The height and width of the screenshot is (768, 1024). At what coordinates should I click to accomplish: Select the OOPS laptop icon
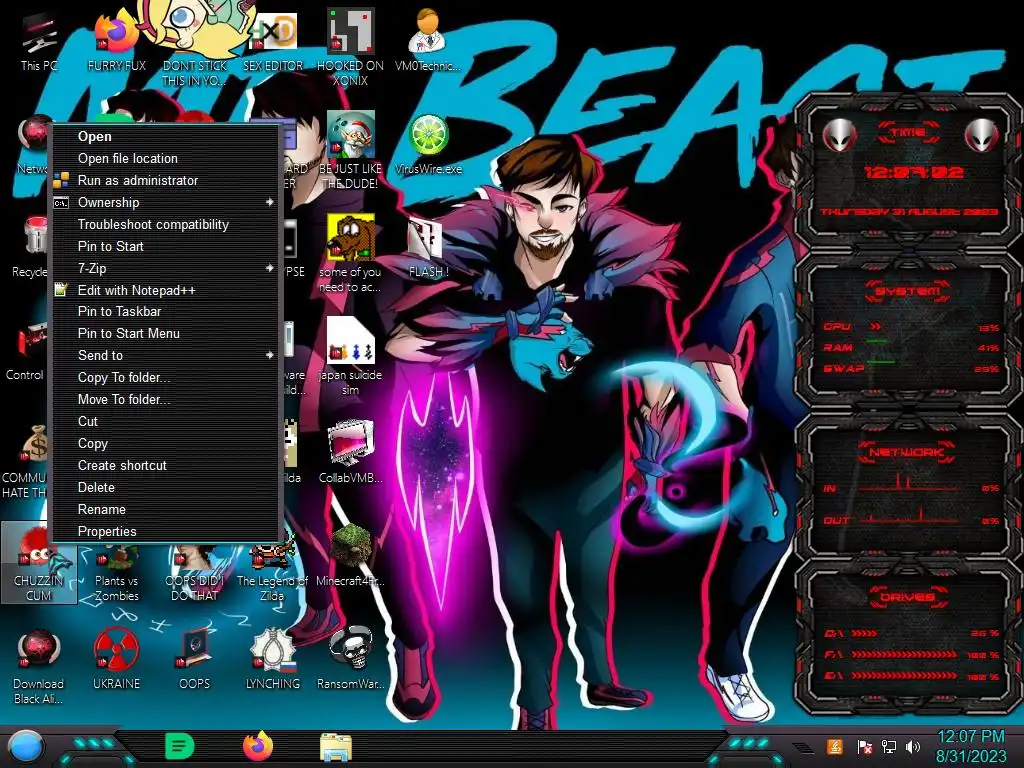coord(194,658)
